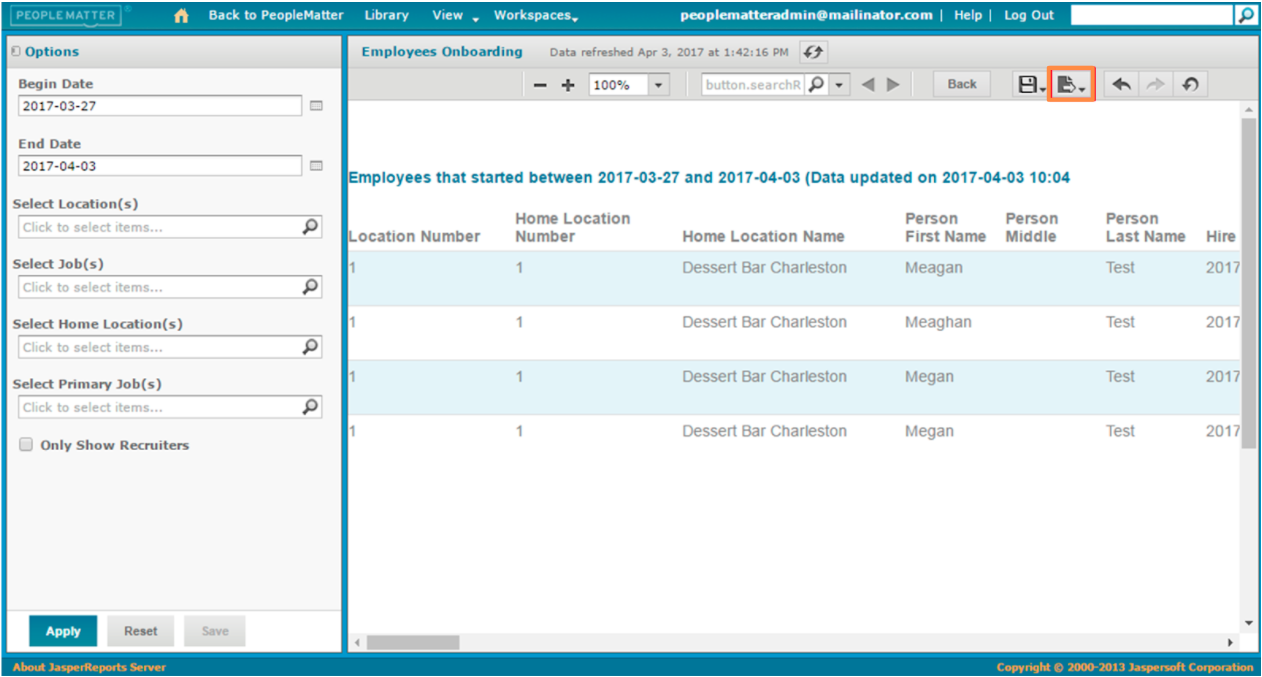The height and width of the screenshot is (677, 1262).
Task: Open the Library menu item
Action: point(386,16)
